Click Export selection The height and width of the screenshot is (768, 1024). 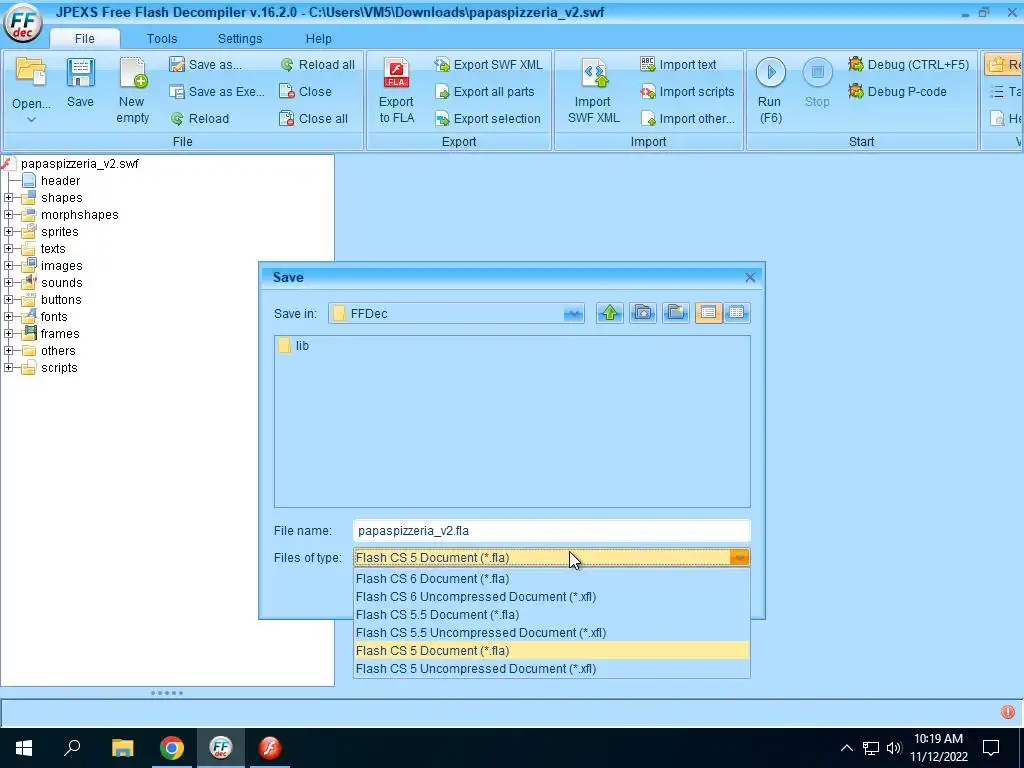pyautogui.click(x=488, y=118)
